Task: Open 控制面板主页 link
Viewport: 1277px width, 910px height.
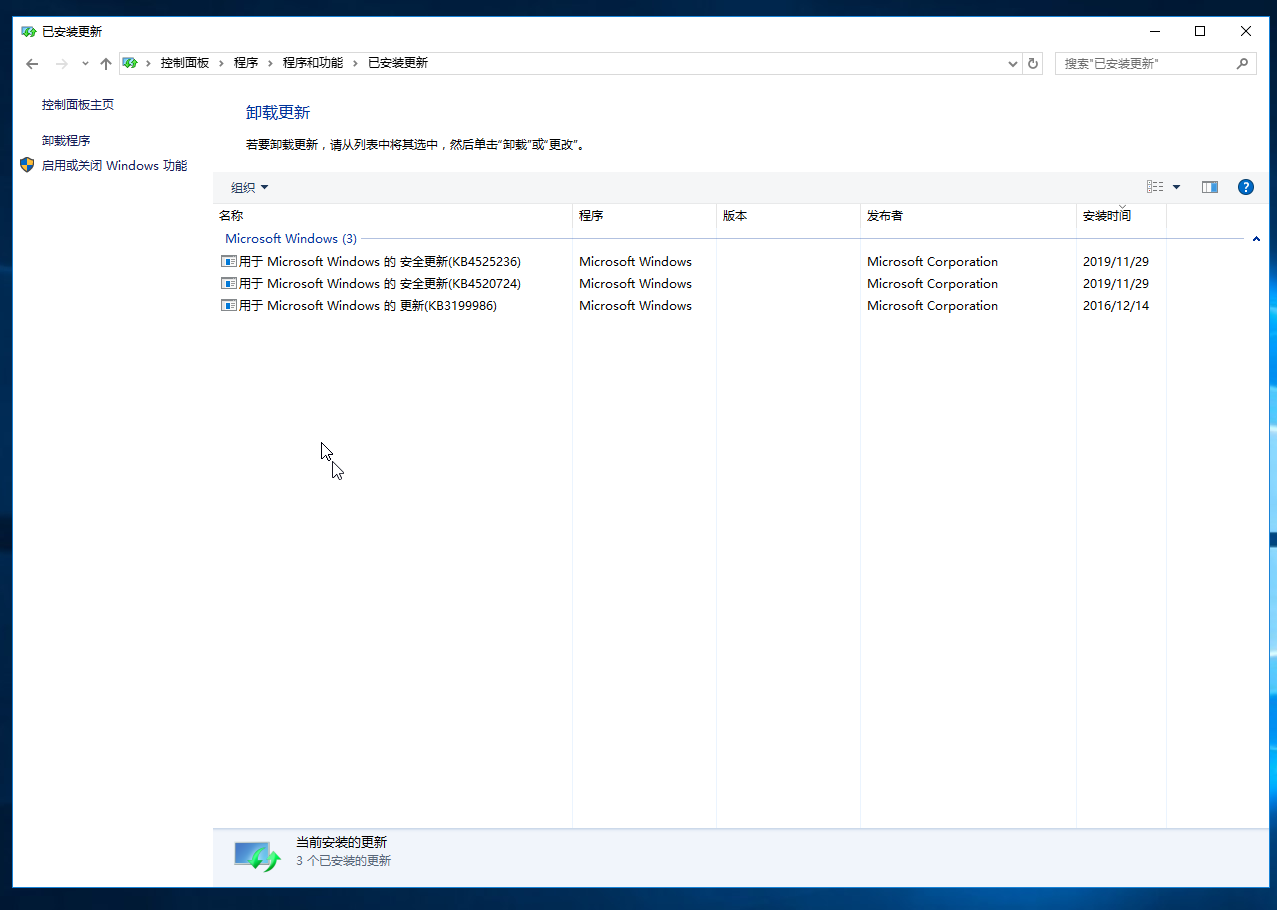Action: (78, 104)
